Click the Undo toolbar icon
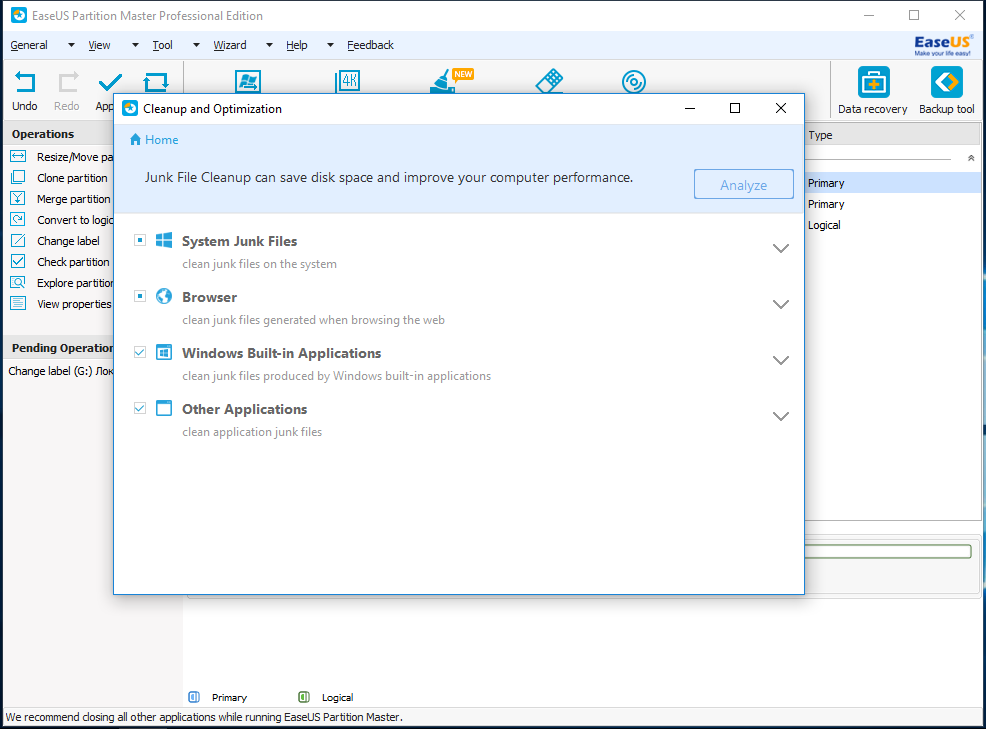The image size is (986, 729). [25, 82]
